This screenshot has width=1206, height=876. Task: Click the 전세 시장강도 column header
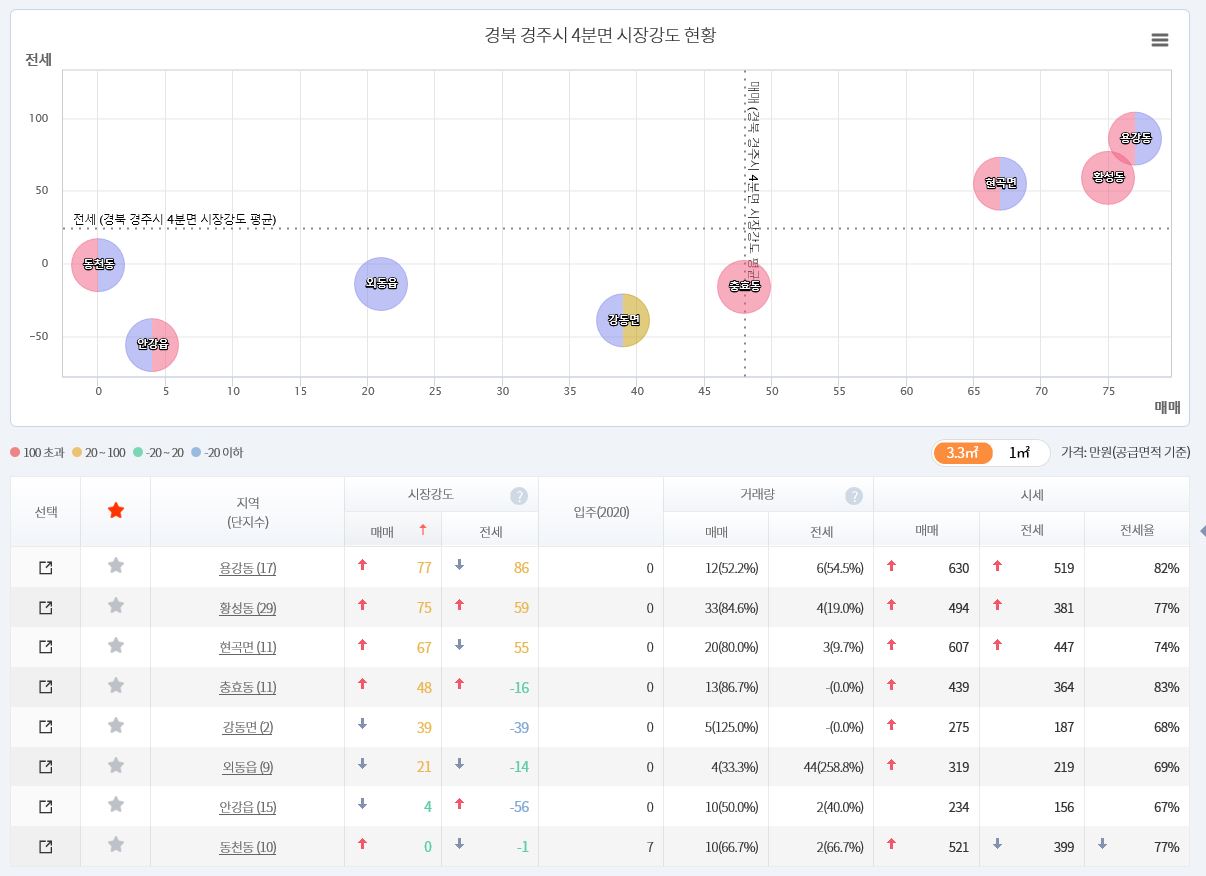point(490,530)
